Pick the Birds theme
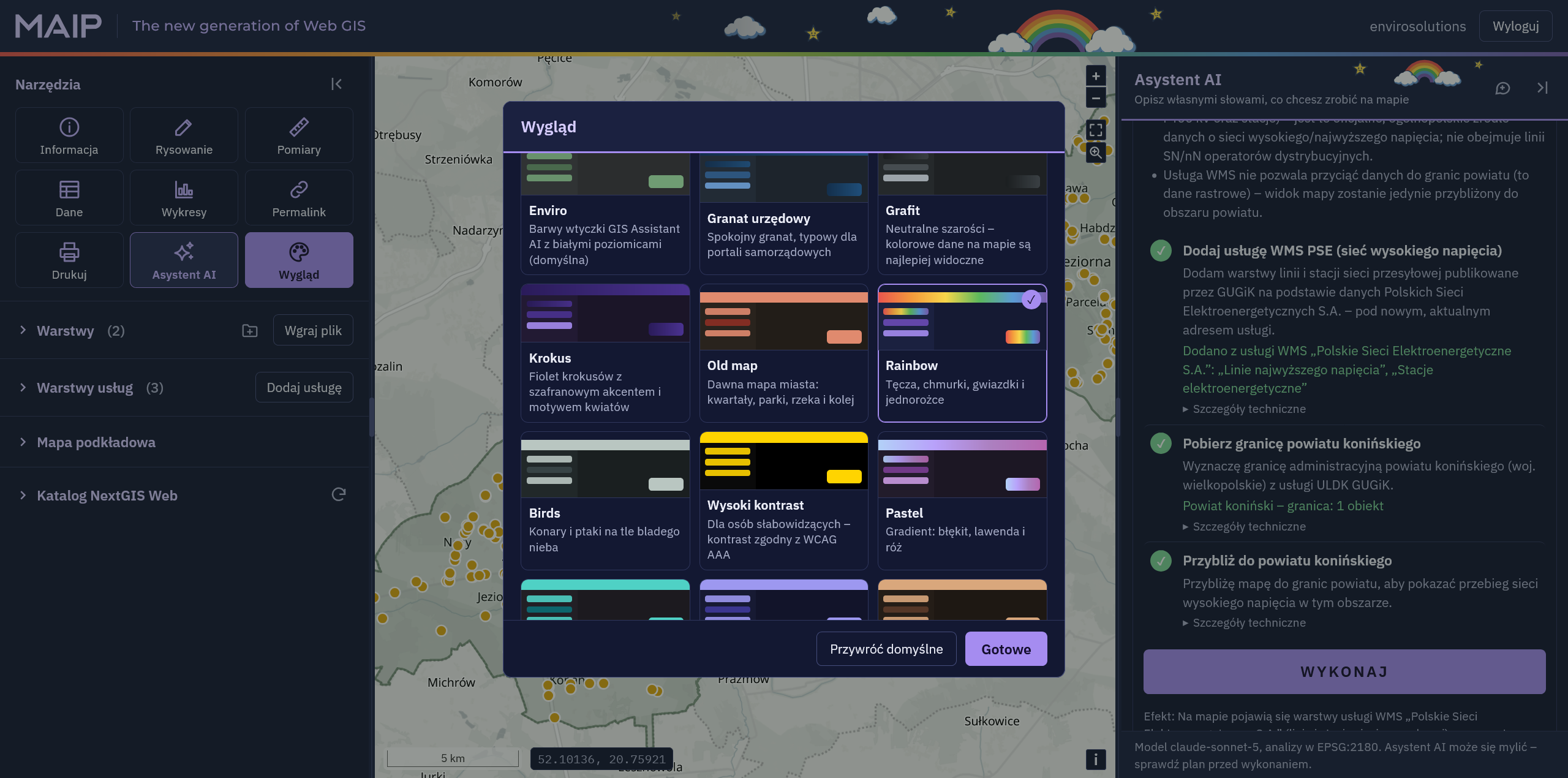1568x778 pixels. click(x=605, y=500)
